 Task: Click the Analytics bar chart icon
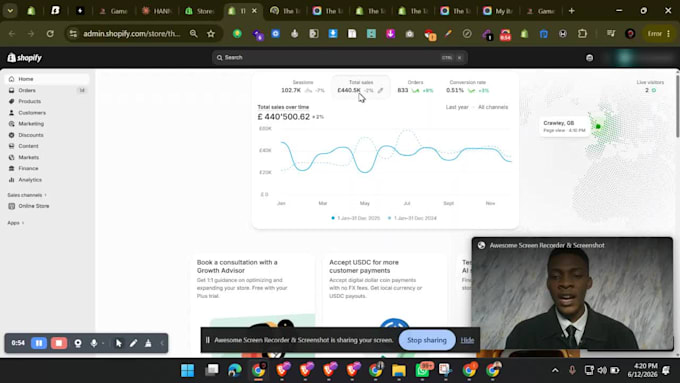(12, 180)
